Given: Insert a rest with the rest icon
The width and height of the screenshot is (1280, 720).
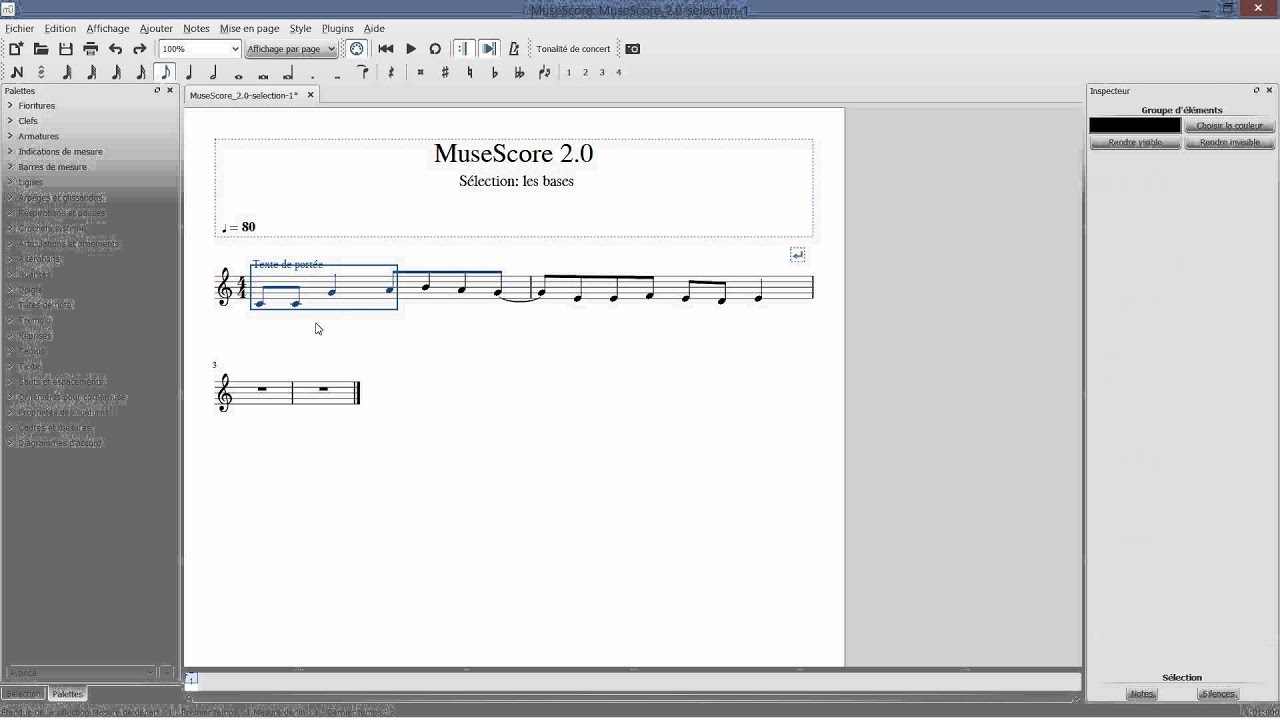Looking at the screenshot, I should pos(391,72).
